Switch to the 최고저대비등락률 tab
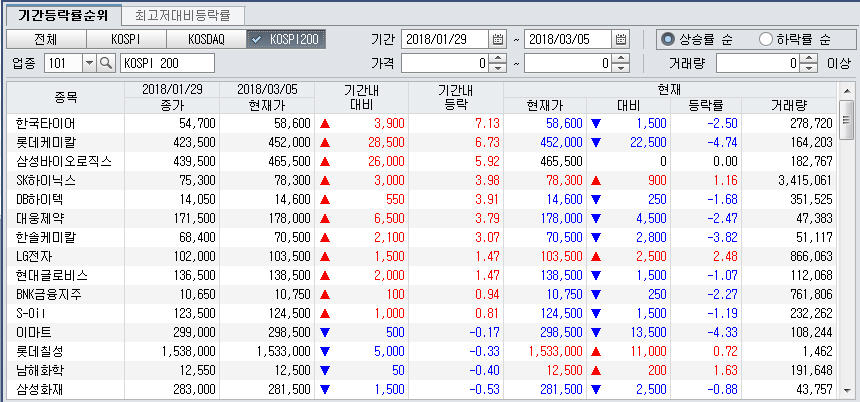The image size is (860, 402). point(183,15)
